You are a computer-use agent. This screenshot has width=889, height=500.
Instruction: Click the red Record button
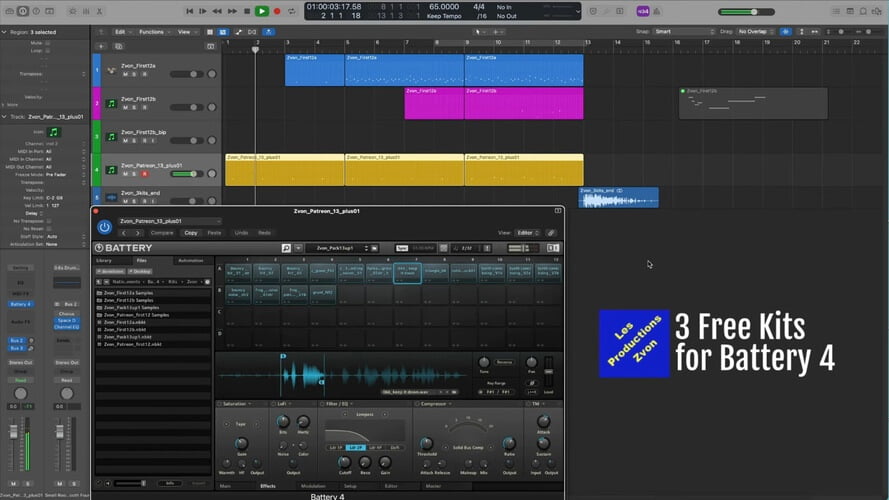[x=277, y=11]
